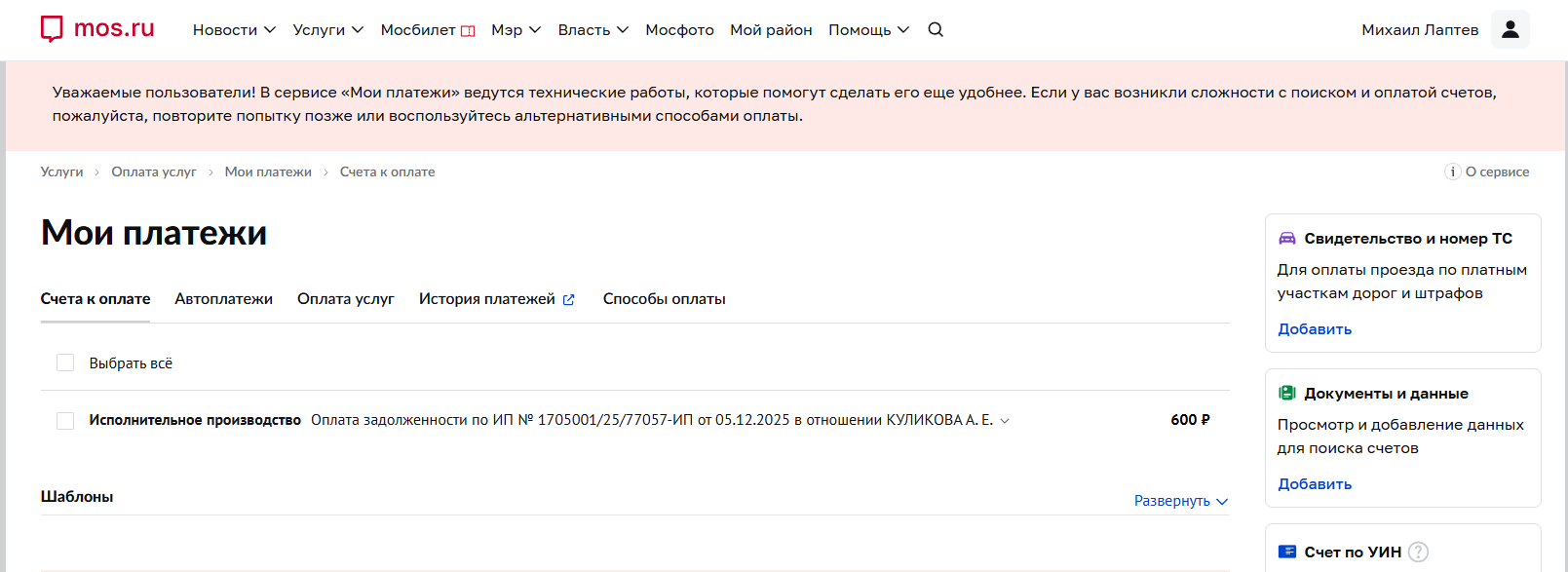
Task: Click the question mark next to Счет по УИН
Action: click(x=1419, y=552)
